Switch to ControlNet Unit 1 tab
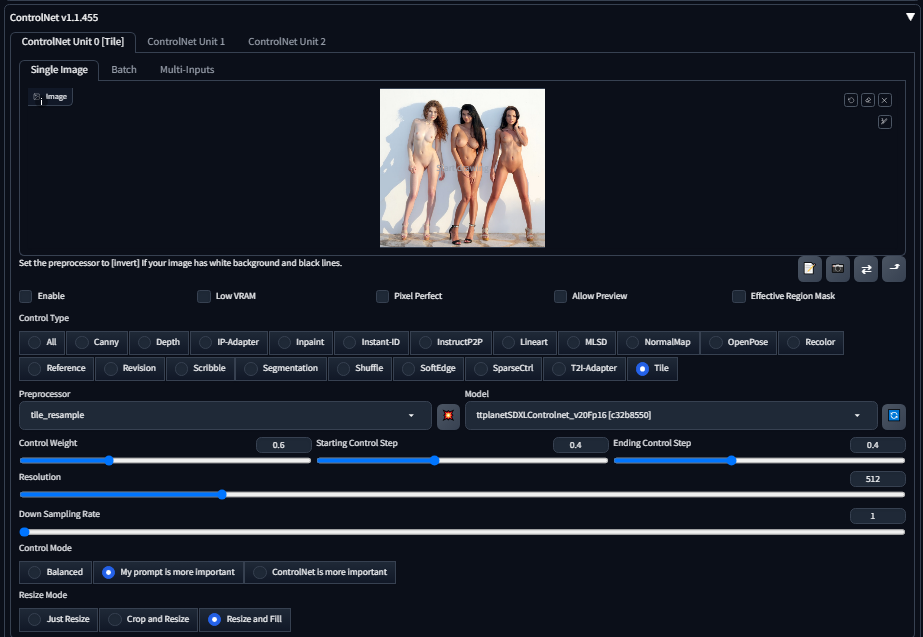This screenshot has height=637, width=923. click(186, 42)
